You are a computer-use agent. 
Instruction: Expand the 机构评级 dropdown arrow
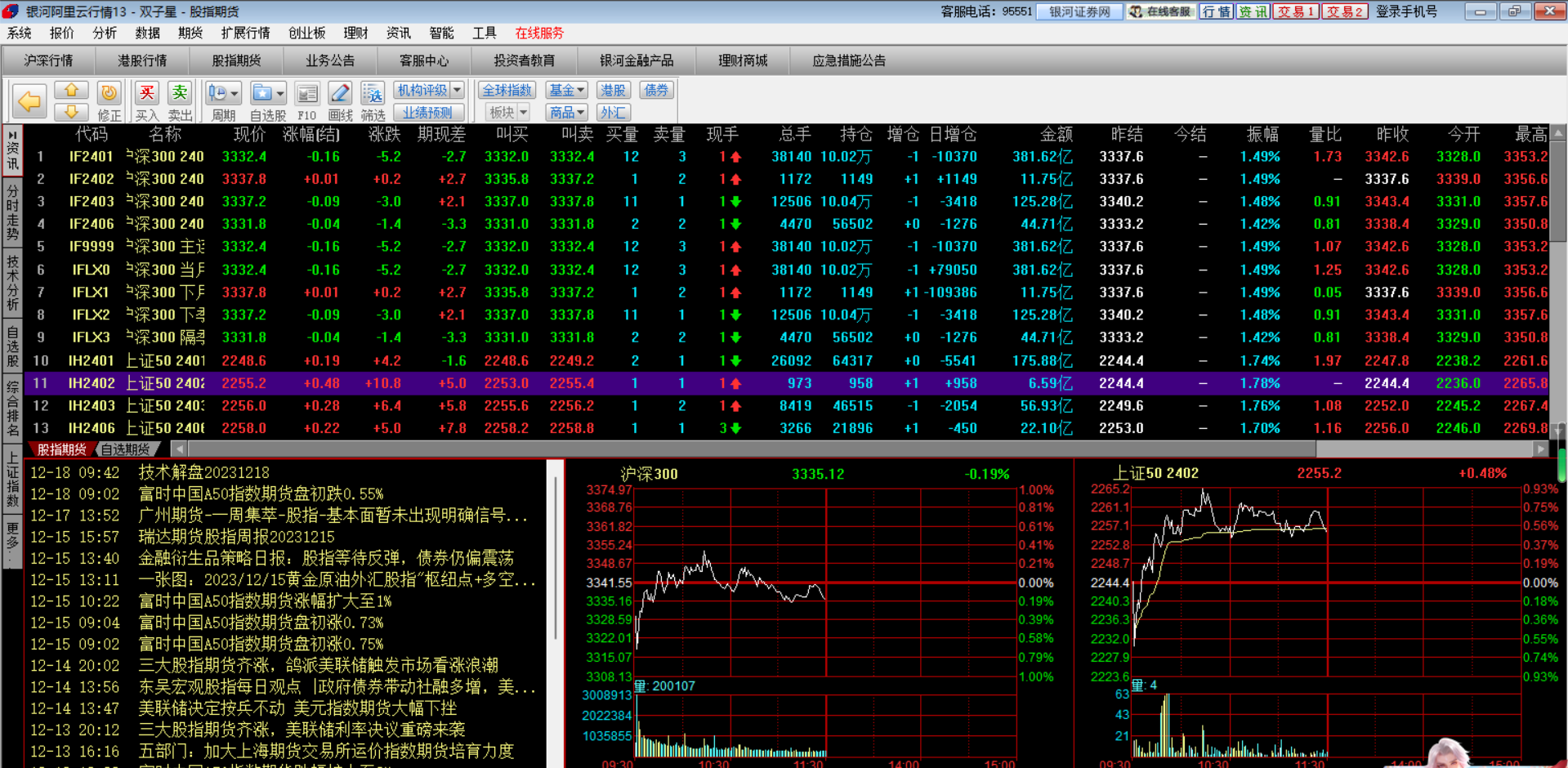coord(458,90)
